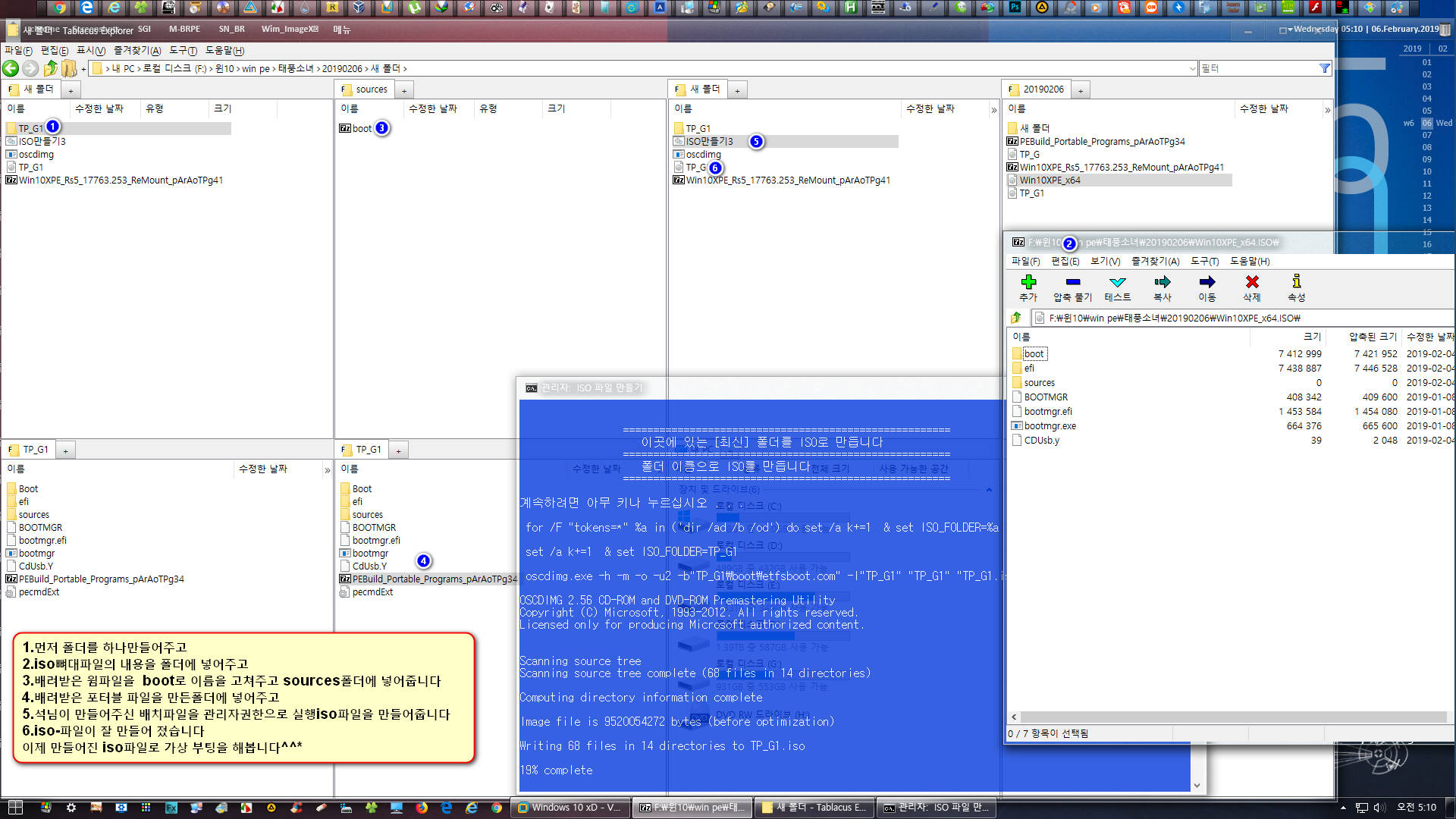Add a new tab next to 20190206 tab
1456x819 pixels.
[x=1081, y=90]
